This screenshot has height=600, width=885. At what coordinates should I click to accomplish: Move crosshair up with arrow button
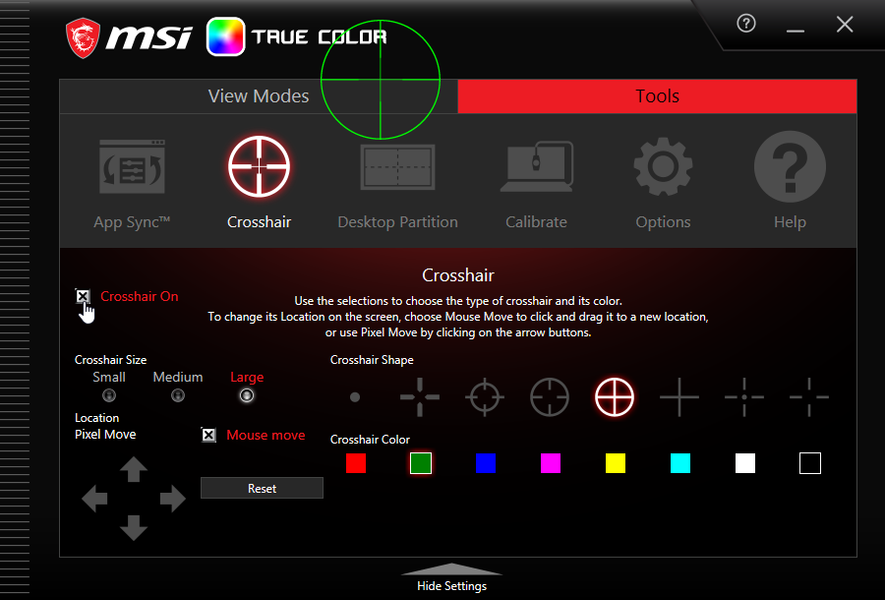coord(134,470)
